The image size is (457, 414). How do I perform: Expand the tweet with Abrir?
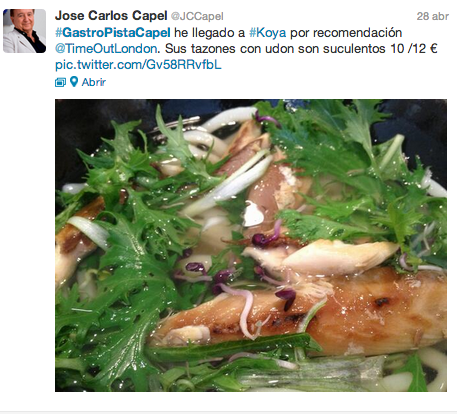tap(94, 82)
